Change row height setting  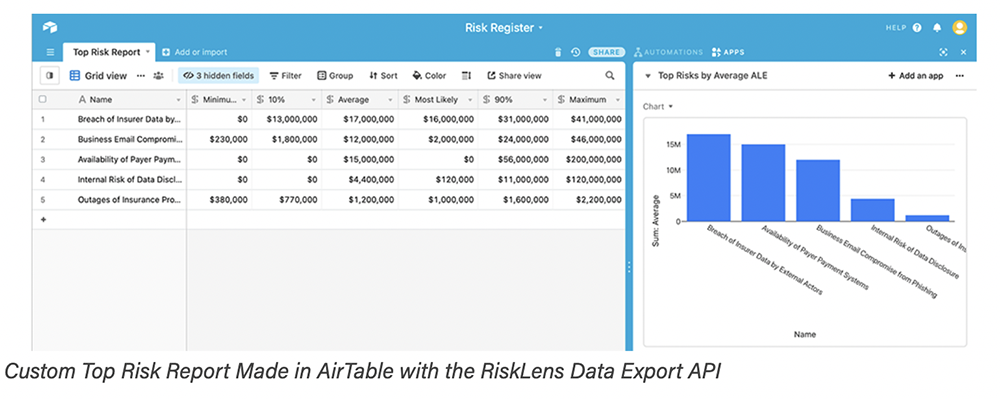(466, 75)
